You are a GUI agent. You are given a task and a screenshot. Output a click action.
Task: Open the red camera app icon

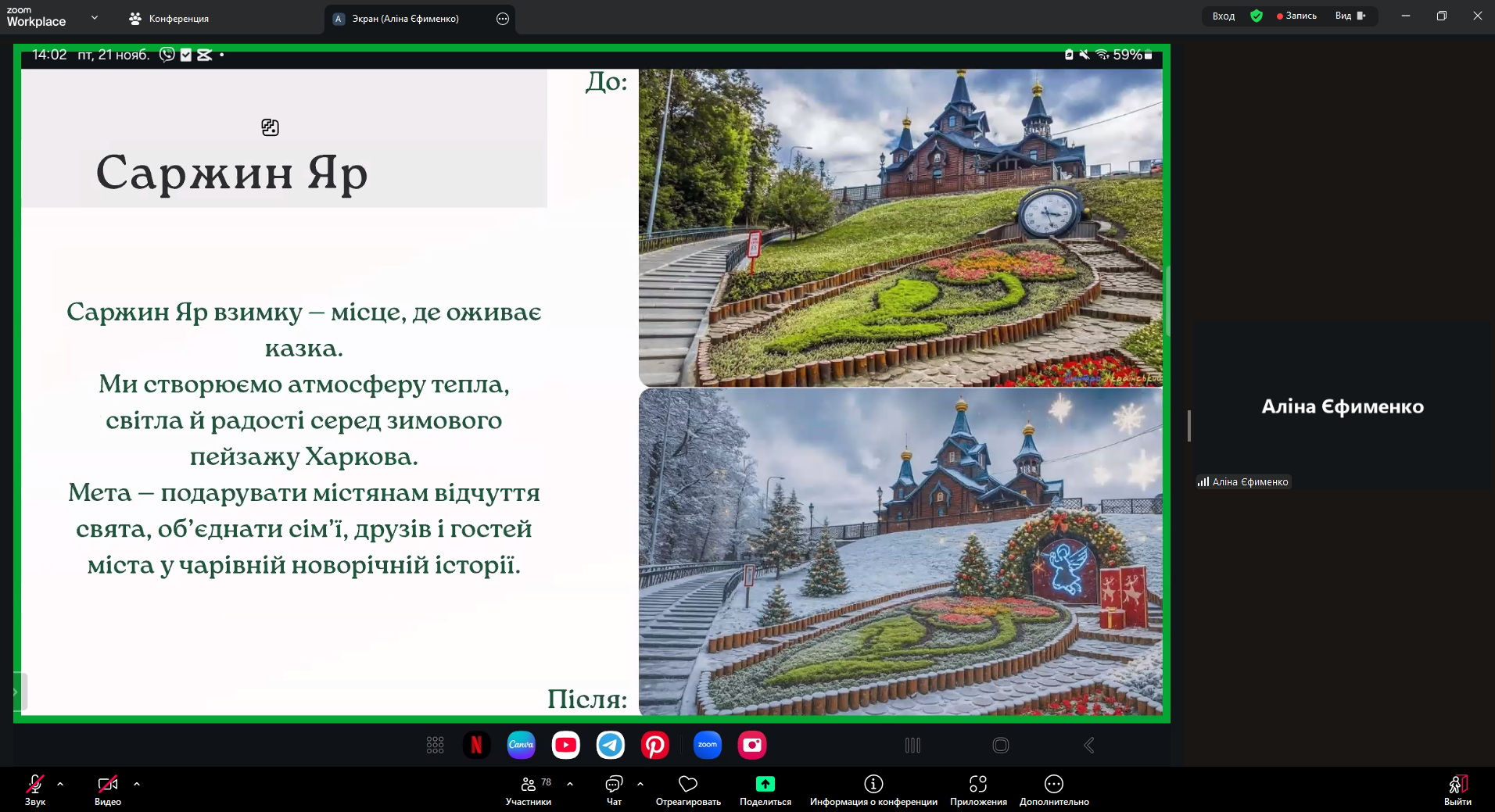[x=752, y=745]
